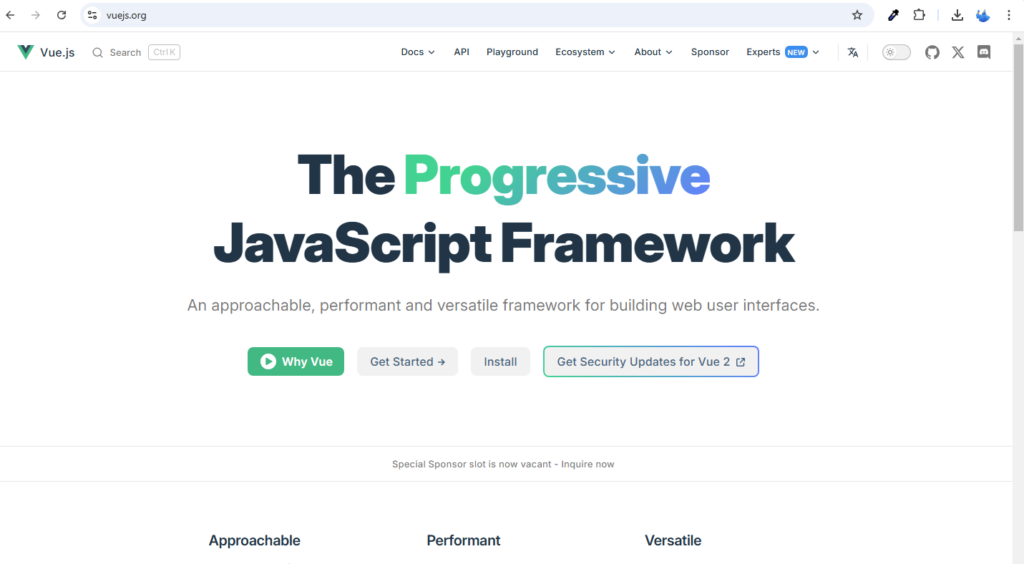
Task: Open Chrome three-dot menu
Action: click(x=1009, y=15)
